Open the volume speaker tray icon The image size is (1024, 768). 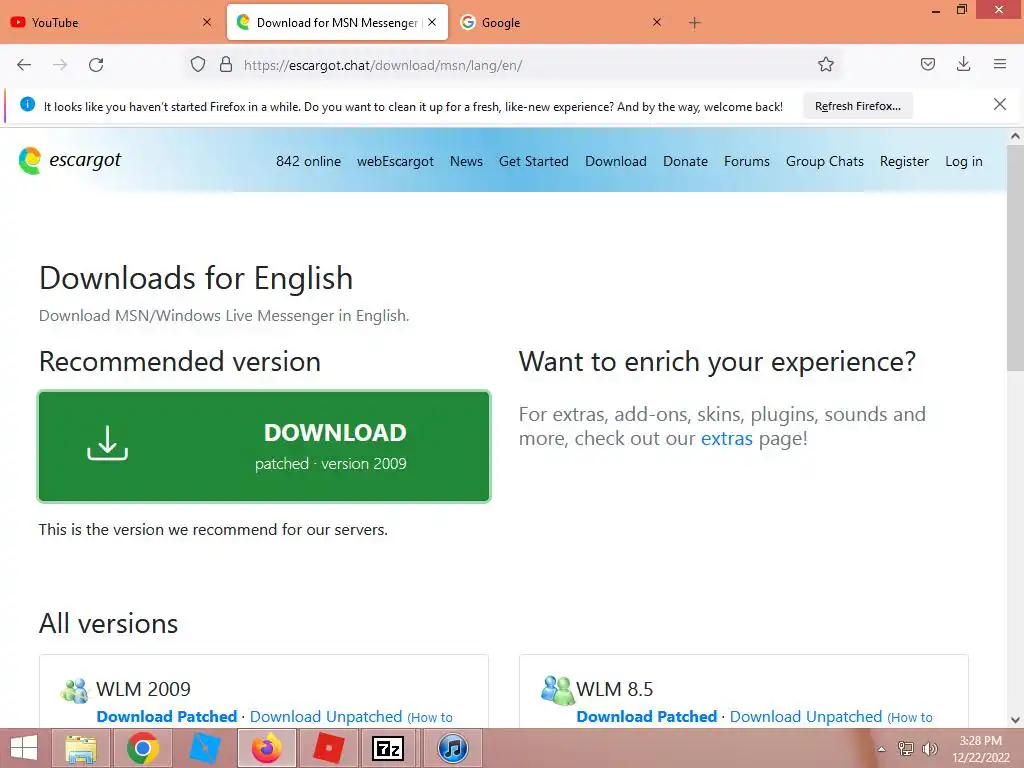pos(929,749)
